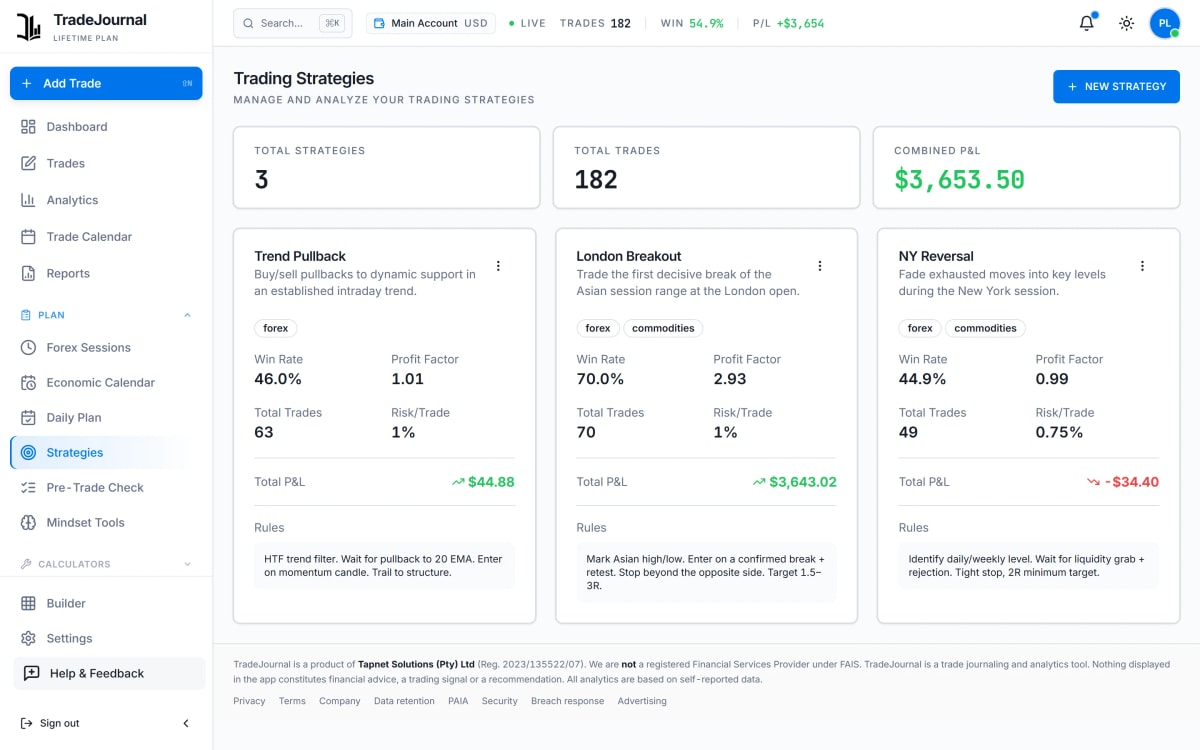The width and height of the screenshot is (1200, 750).
Task: Click the Reports document icon
Action: [28, 273]
